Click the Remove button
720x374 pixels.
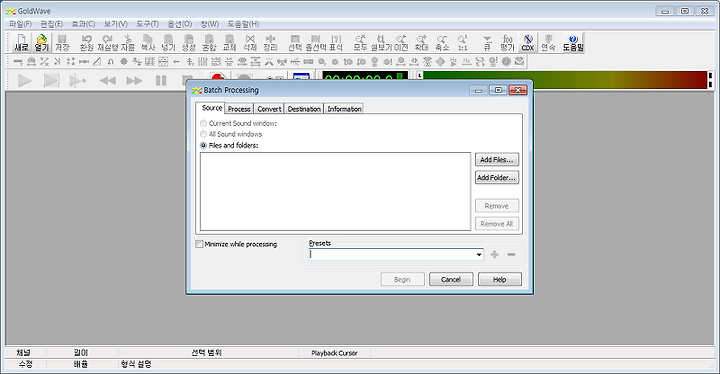[x=497, y=206]
